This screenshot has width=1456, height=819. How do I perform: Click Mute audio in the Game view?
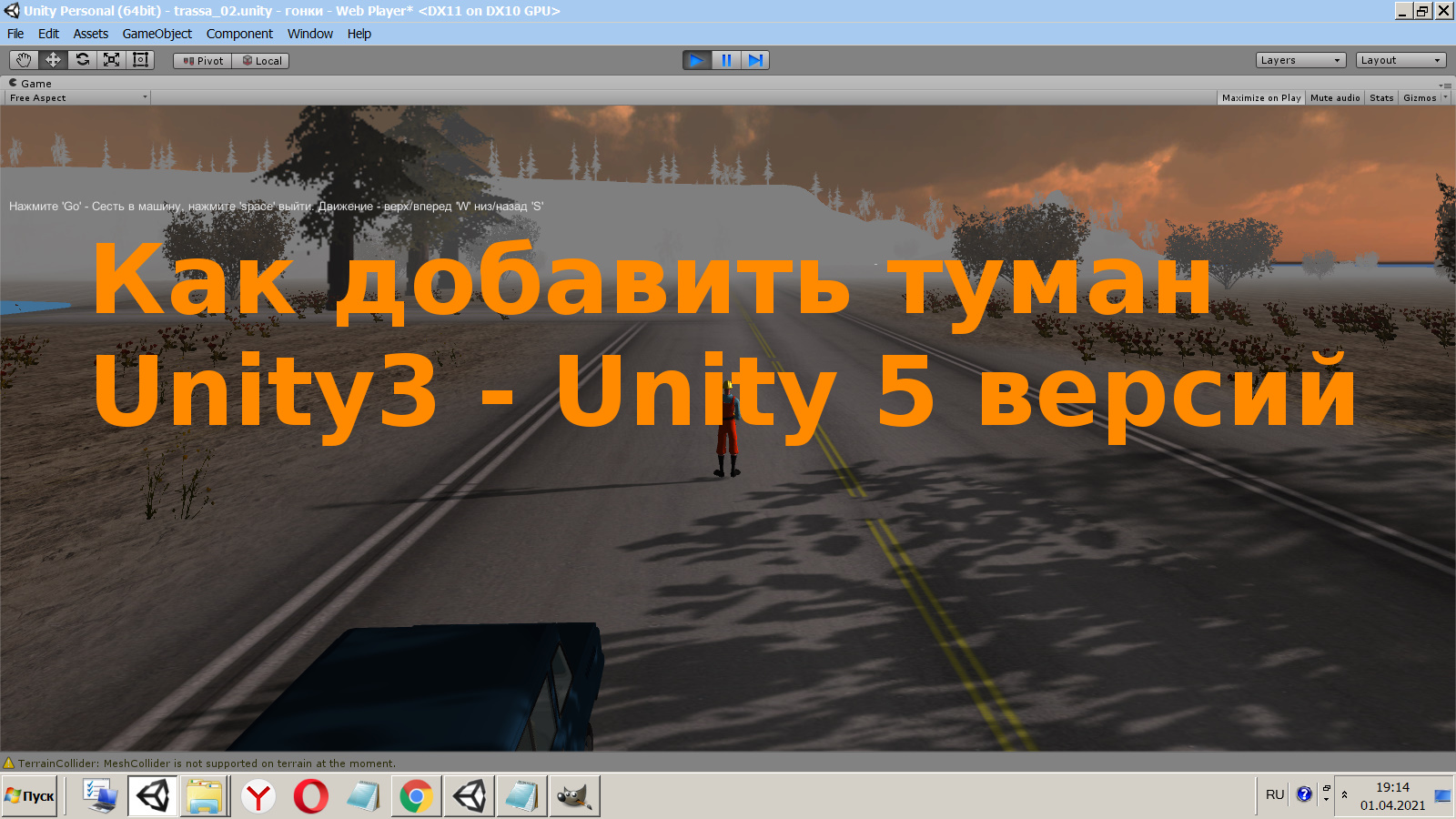1334,97
